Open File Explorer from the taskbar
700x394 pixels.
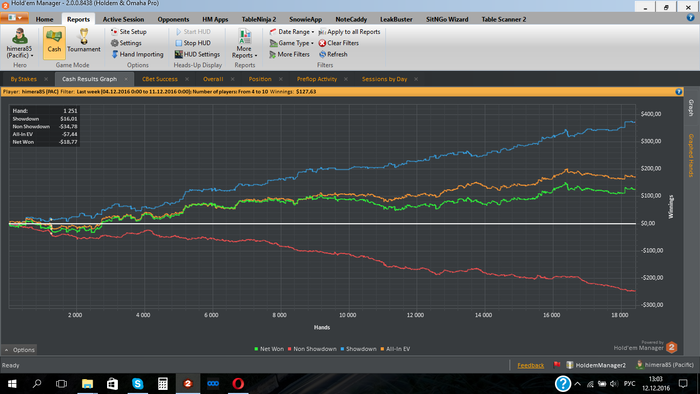[x=87, y=384]
